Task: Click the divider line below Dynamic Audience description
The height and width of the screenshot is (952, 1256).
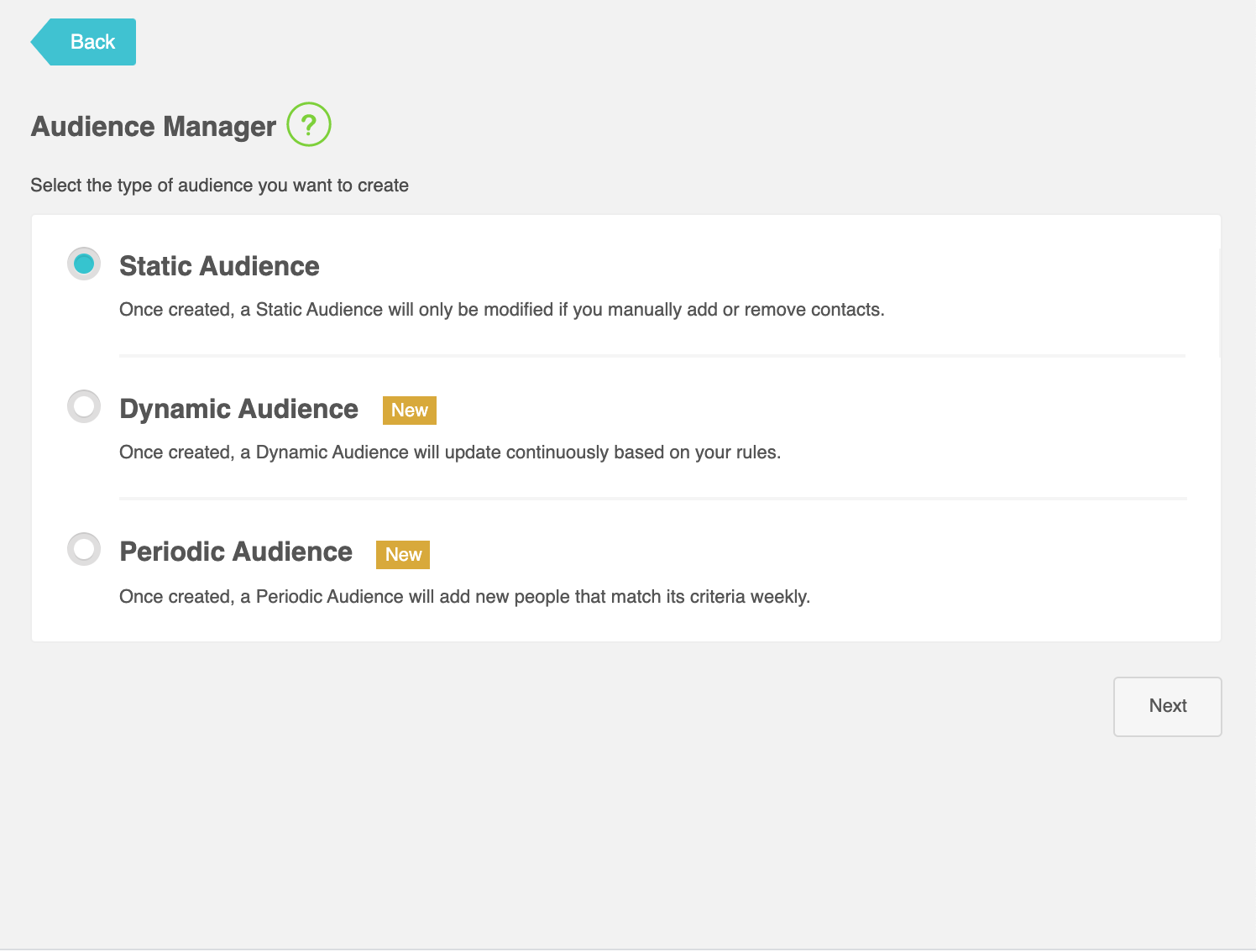Action: click(652, 499)
